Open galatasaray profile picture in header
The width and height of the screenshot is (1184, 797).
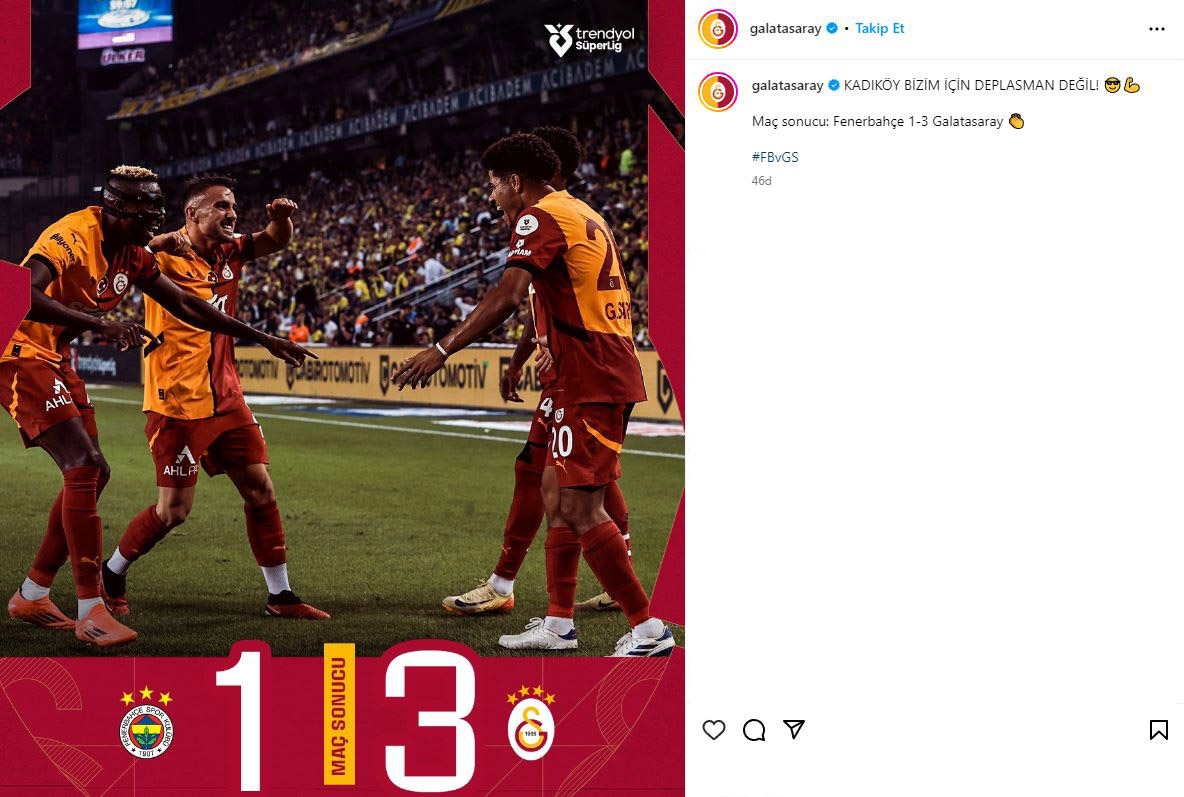pyautogui.click(x=718, y=29)
